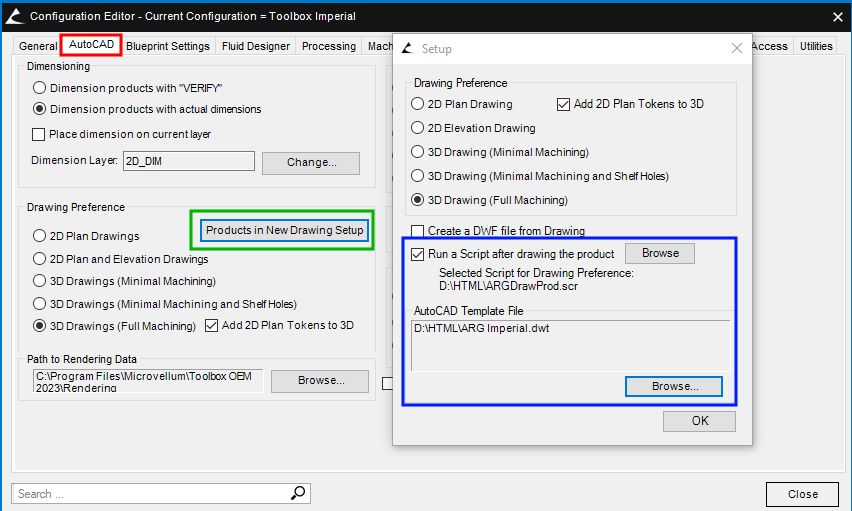Confirm Setup dialog with OK
The height and width of the screenshot is (511, 852).
point(699,421)
